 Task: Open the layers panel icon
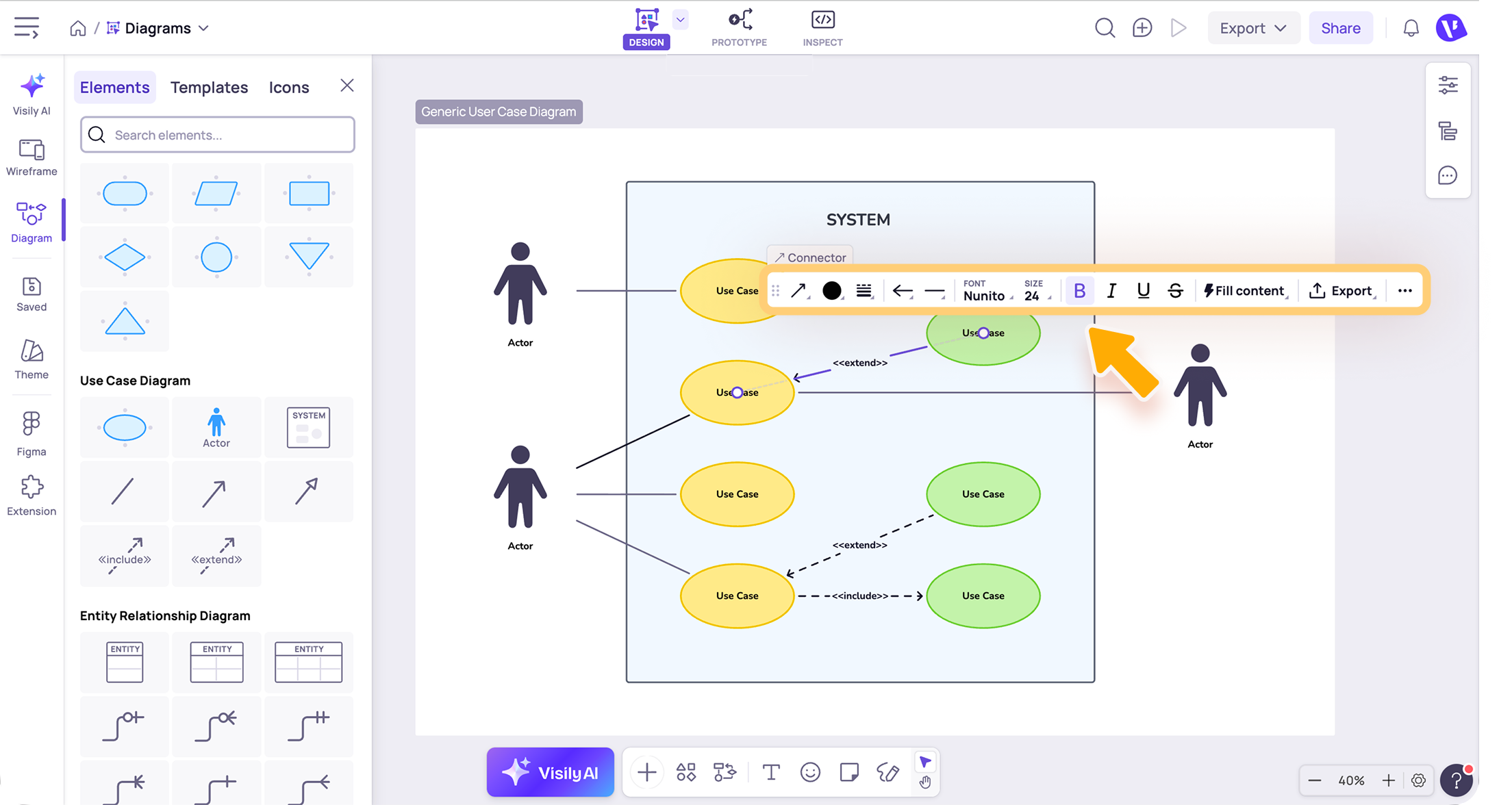tap(1448, 131)
